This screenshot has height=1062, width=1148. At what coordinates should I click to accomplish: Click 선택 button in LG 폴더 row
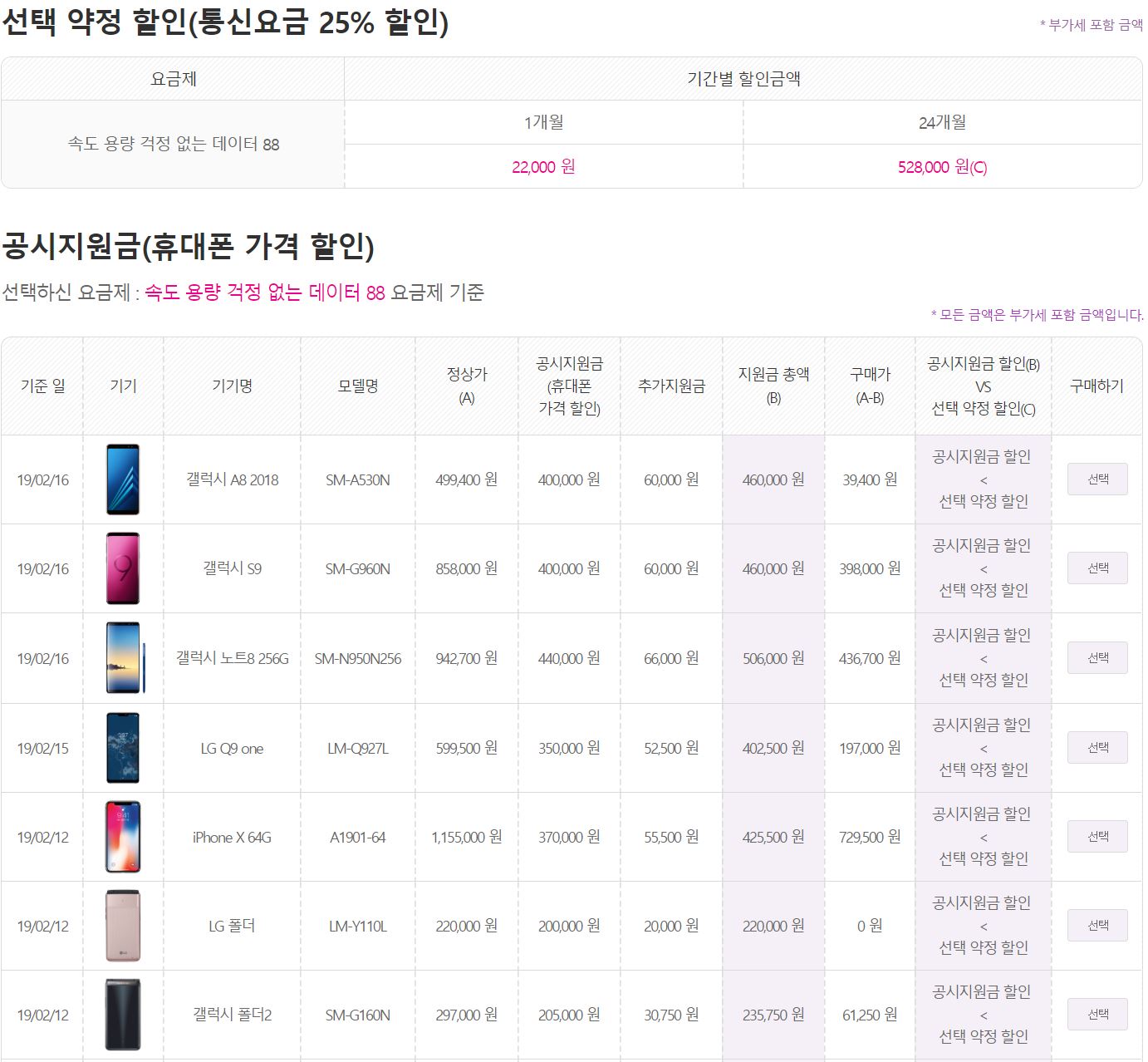[x=1097, y=925]
